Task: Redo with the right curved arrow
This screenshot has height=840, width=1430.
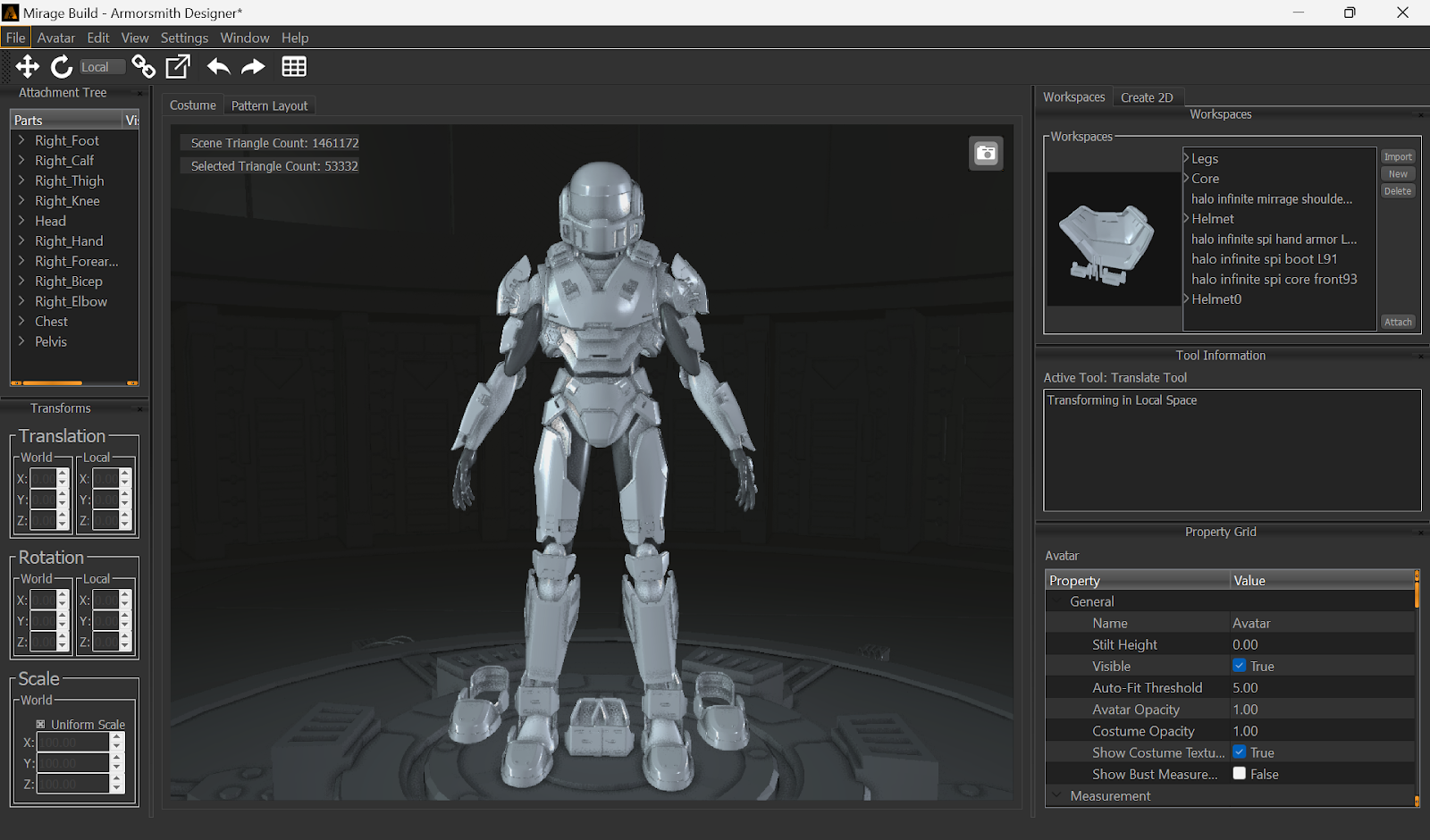Action: pyautogui.click(x=254, y=66)
